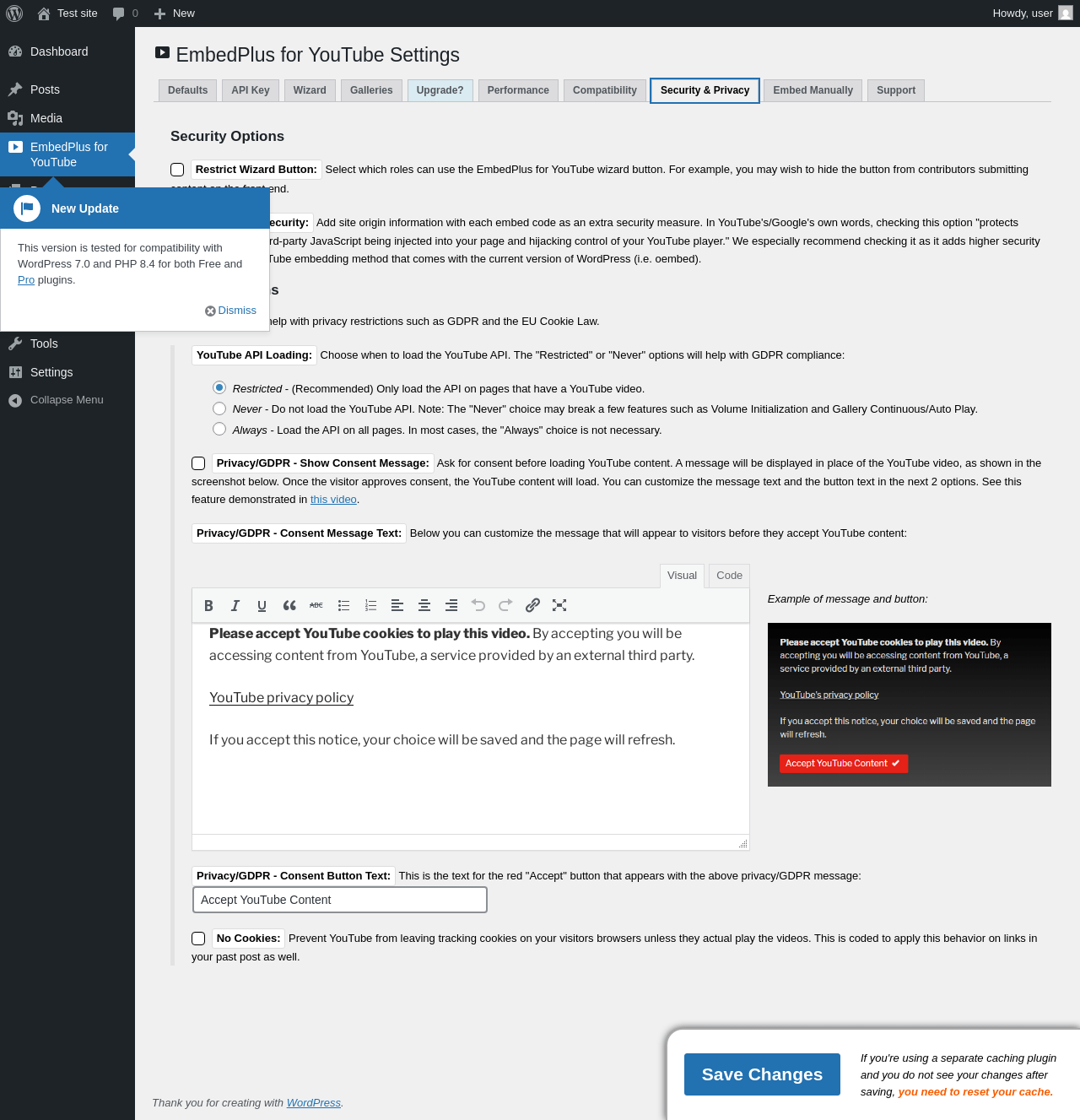Select the Always API loading option
The width and height of the screenshot is (1080, 1120).
219,429
